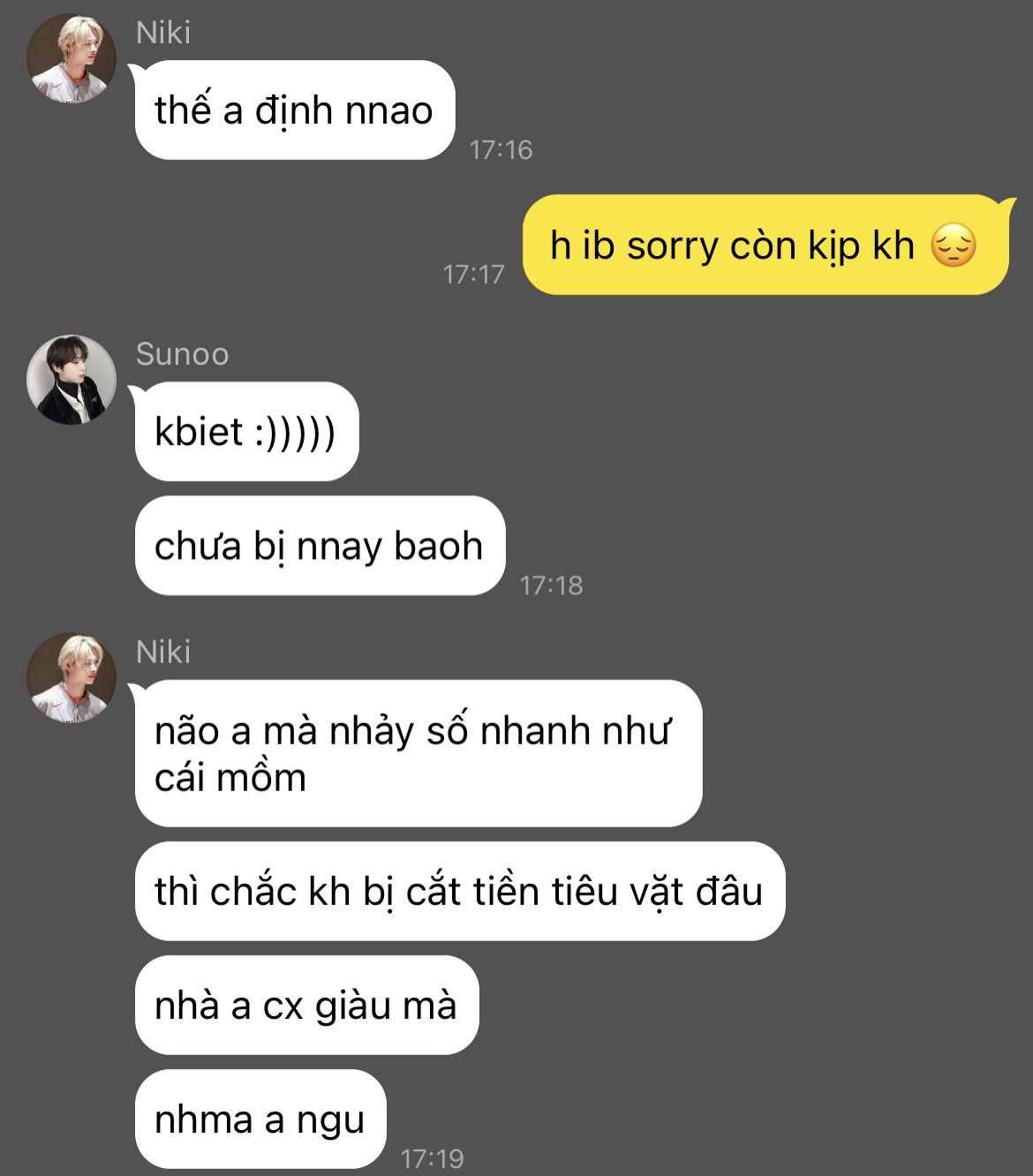
Task: Click the 17:19 timestamp
Action: point(433,1158)
